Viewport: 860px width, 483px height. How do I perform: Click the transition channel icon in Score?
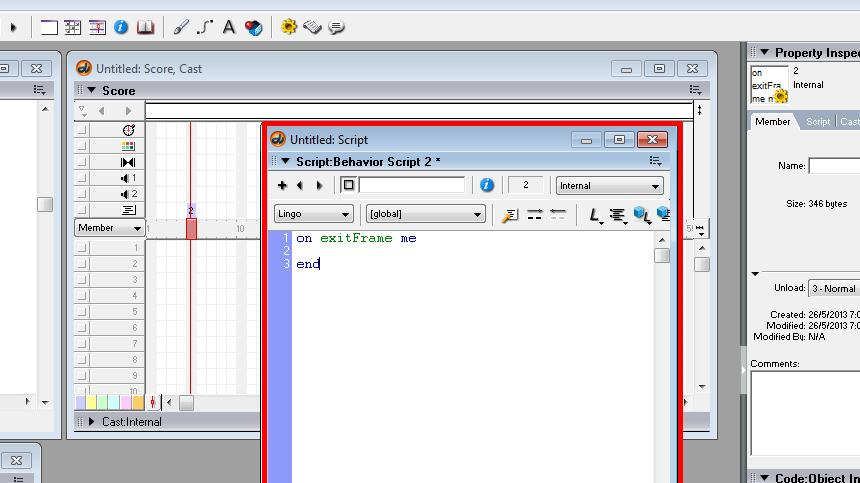pos(128,162)
